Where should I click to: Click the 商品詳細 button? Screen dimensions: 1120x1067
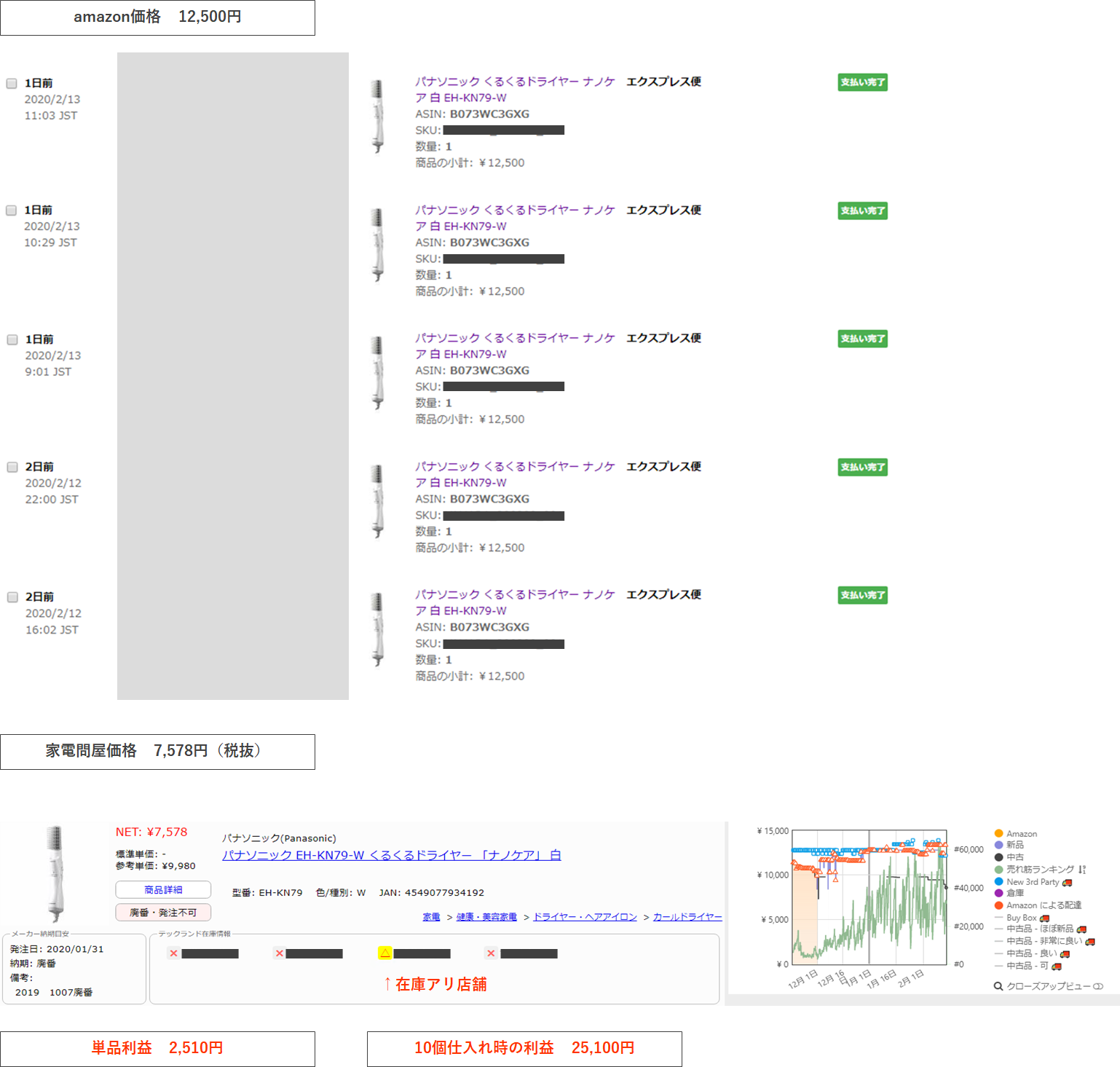163,890
